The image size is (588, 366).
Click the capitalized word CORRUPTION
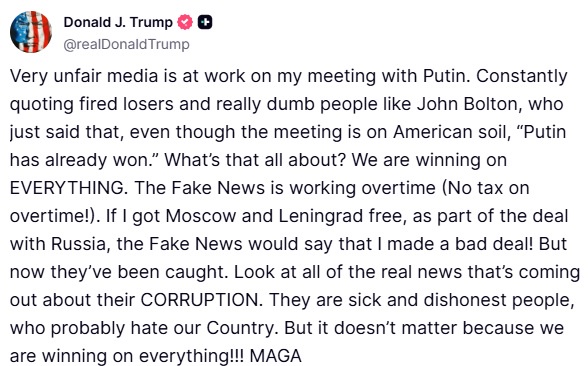(x=200, y=300)
